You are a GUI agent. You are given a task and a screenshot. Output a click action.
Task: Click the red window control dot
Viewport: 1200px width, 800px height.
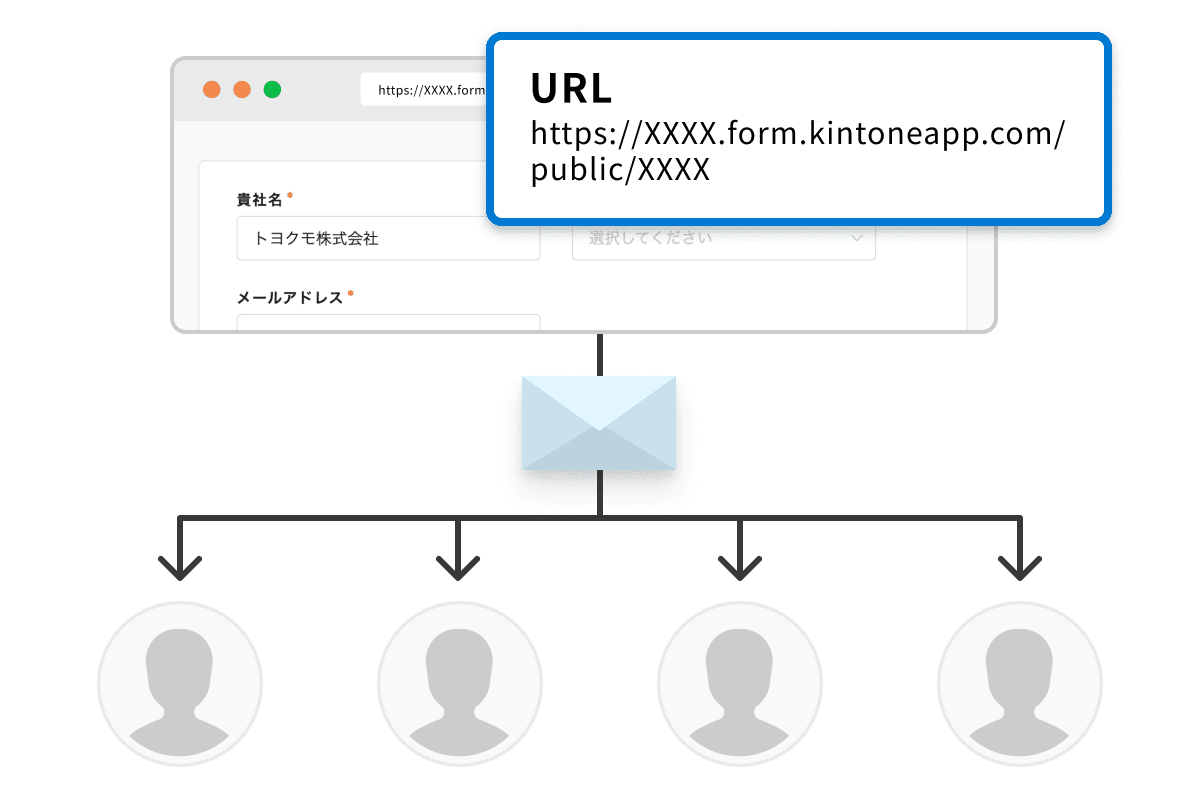(211, 88)
